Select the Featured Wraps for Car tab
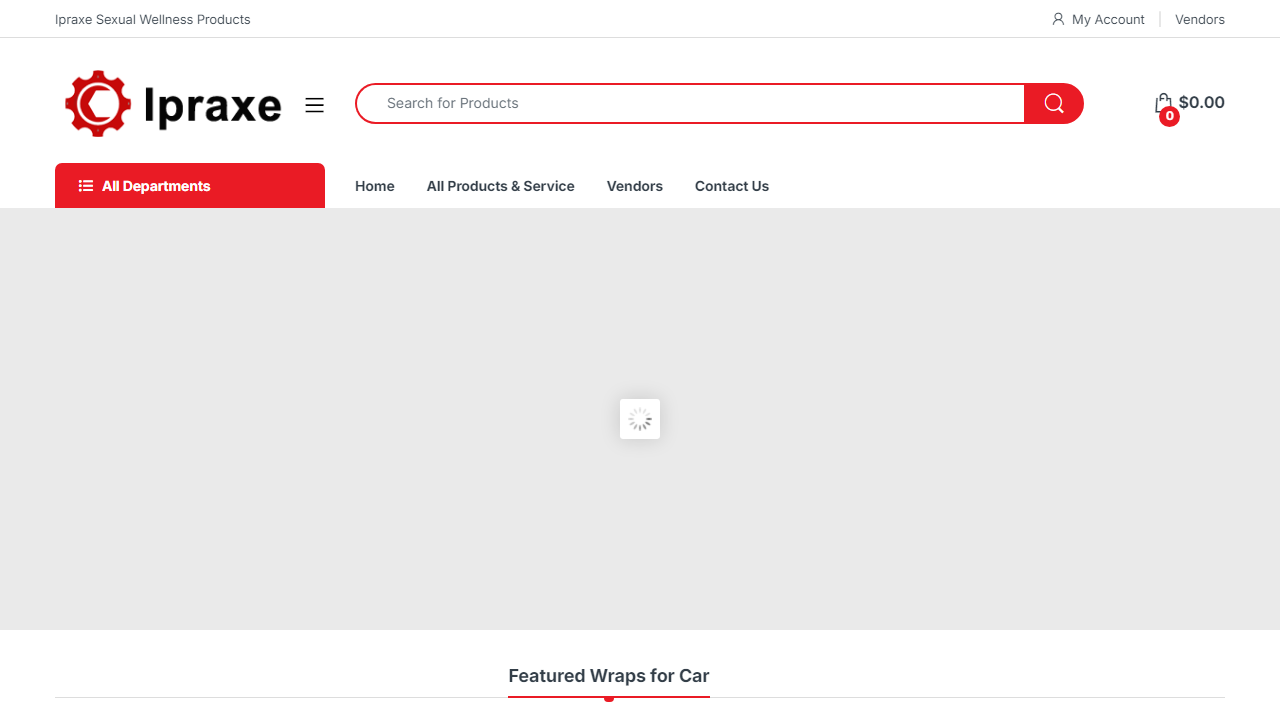Image resolution: width=1280 pixels, height=720 pixels. (x=609, y=676)
